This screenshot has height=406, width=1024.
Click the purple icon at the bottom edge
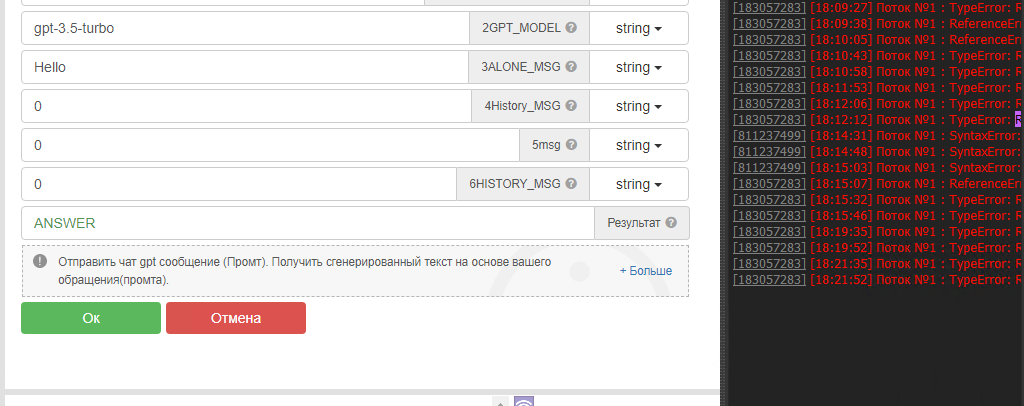pyautogui.click(x=524, y=402)
